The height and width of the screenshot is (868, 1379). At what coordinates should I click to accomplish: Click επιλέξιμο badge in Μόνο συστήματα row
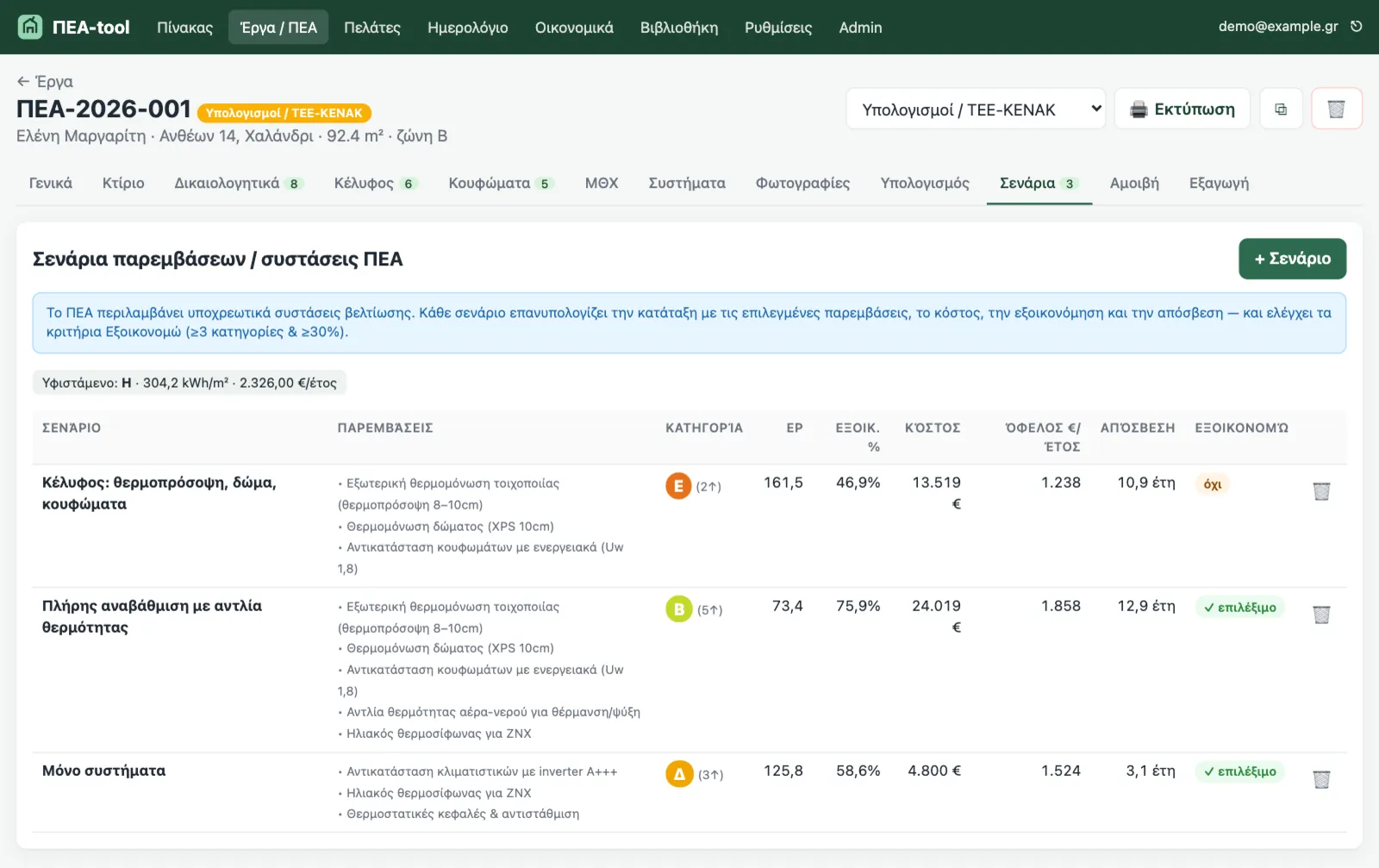coord(1239,771)
